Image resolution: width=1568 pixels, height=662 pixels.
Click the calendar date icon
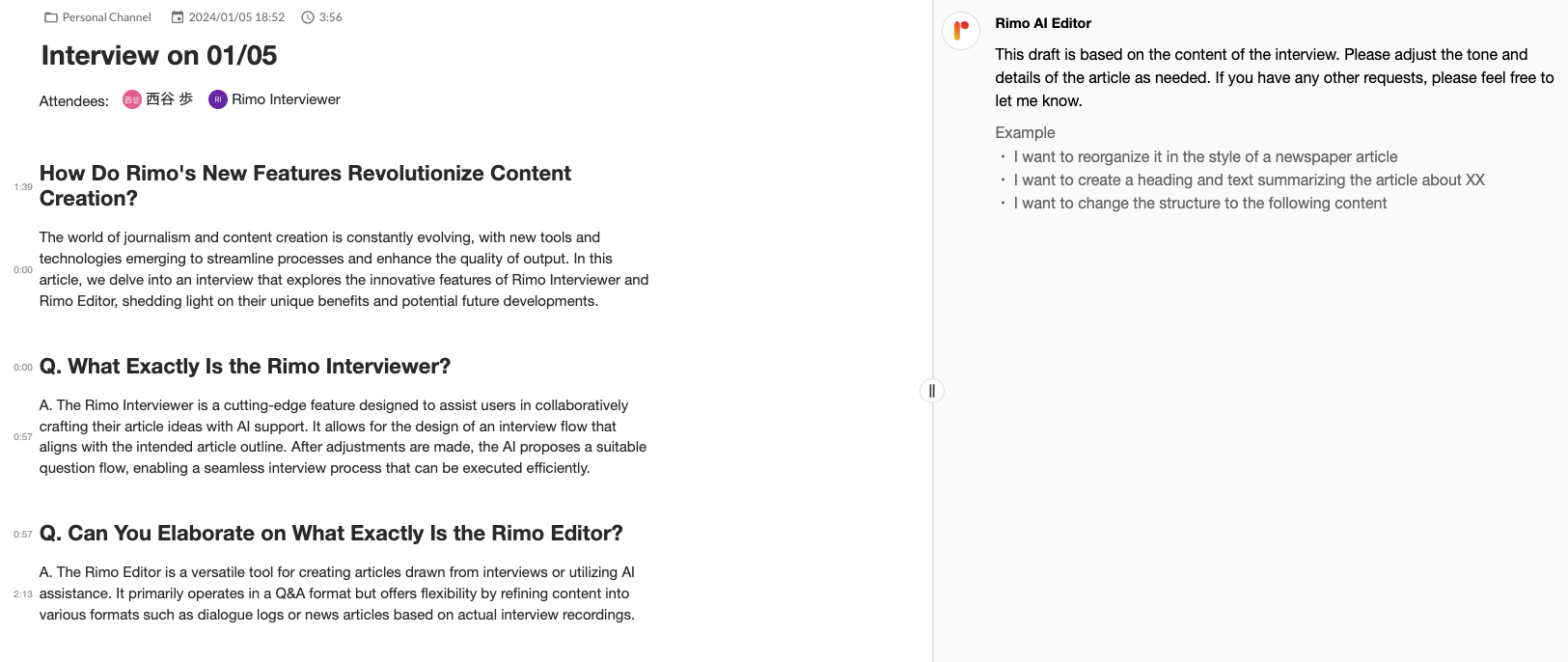178,17
